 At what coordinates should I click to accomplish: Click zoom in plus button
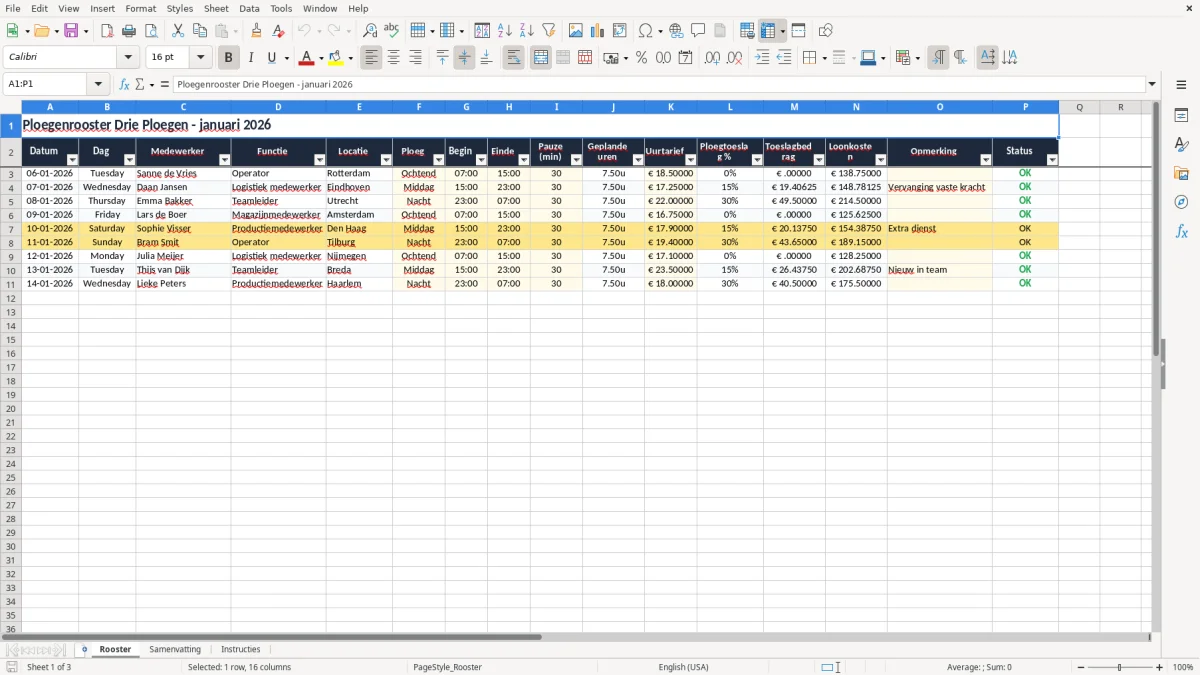coord(1160,667)
